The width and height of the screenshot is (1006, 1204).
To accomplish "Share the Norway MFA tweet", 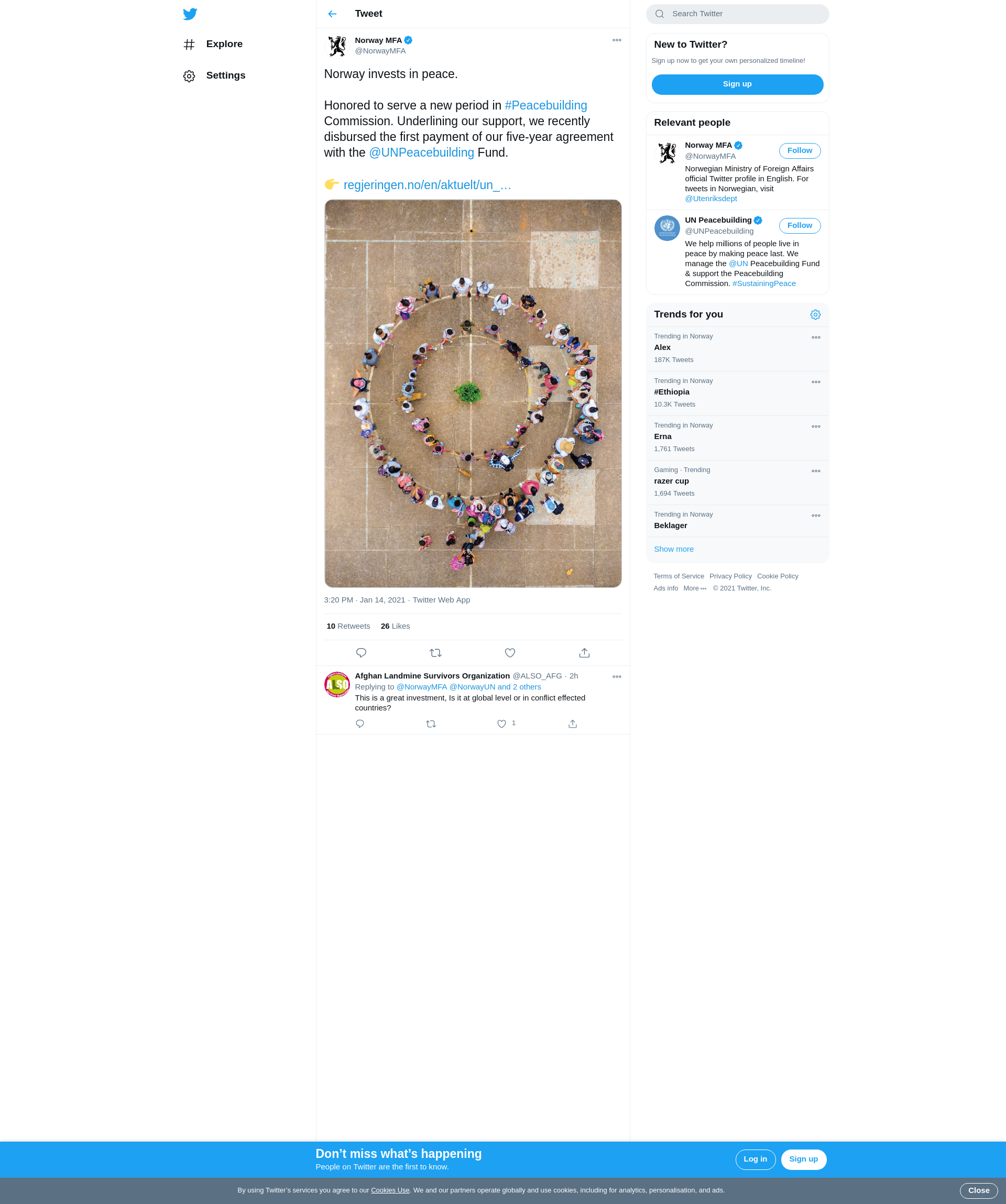I will point(585,652).
